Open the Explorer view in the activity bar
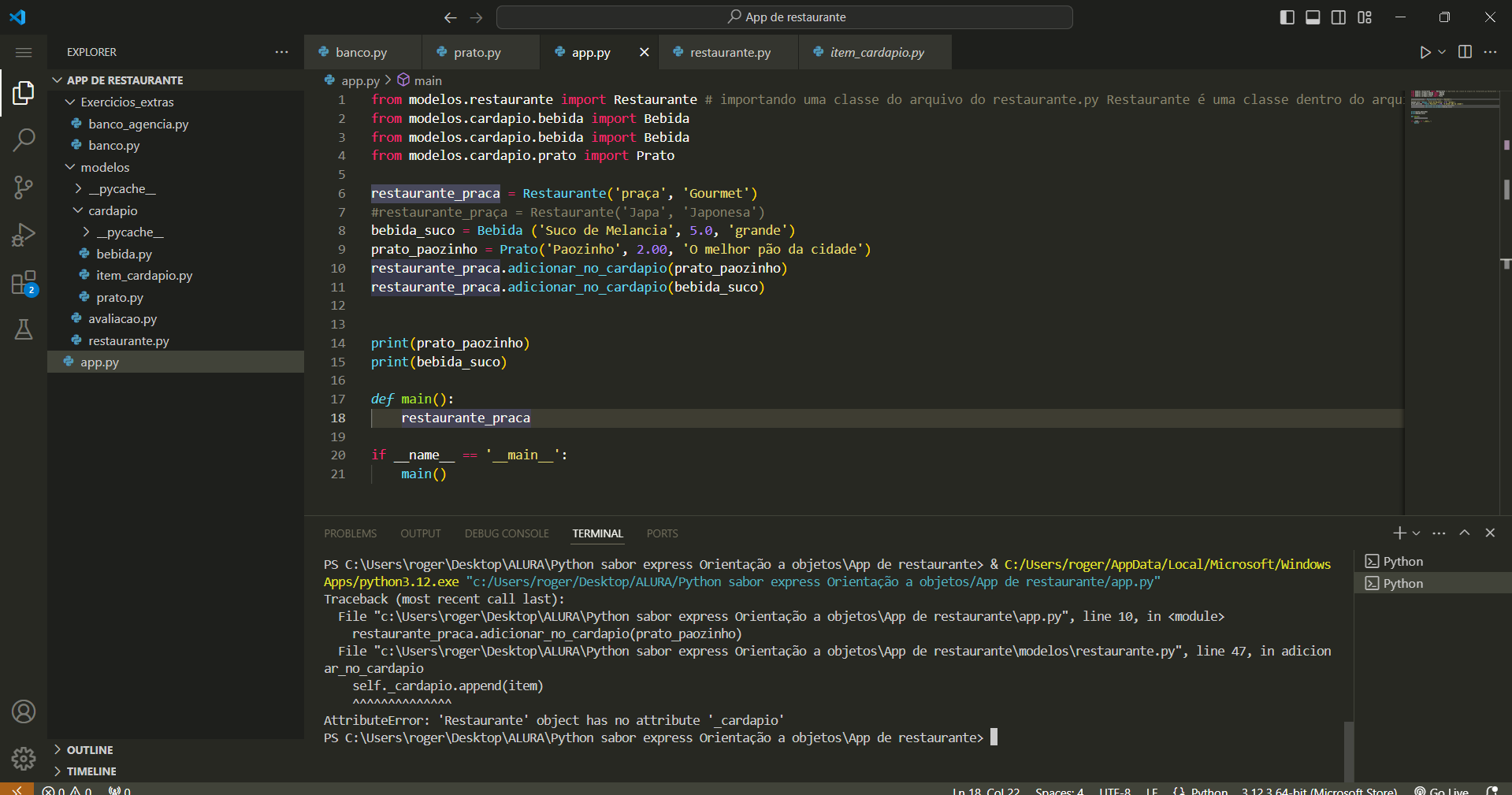The width and height of the screenshot is (1512, 795). (x=24, y=93)
